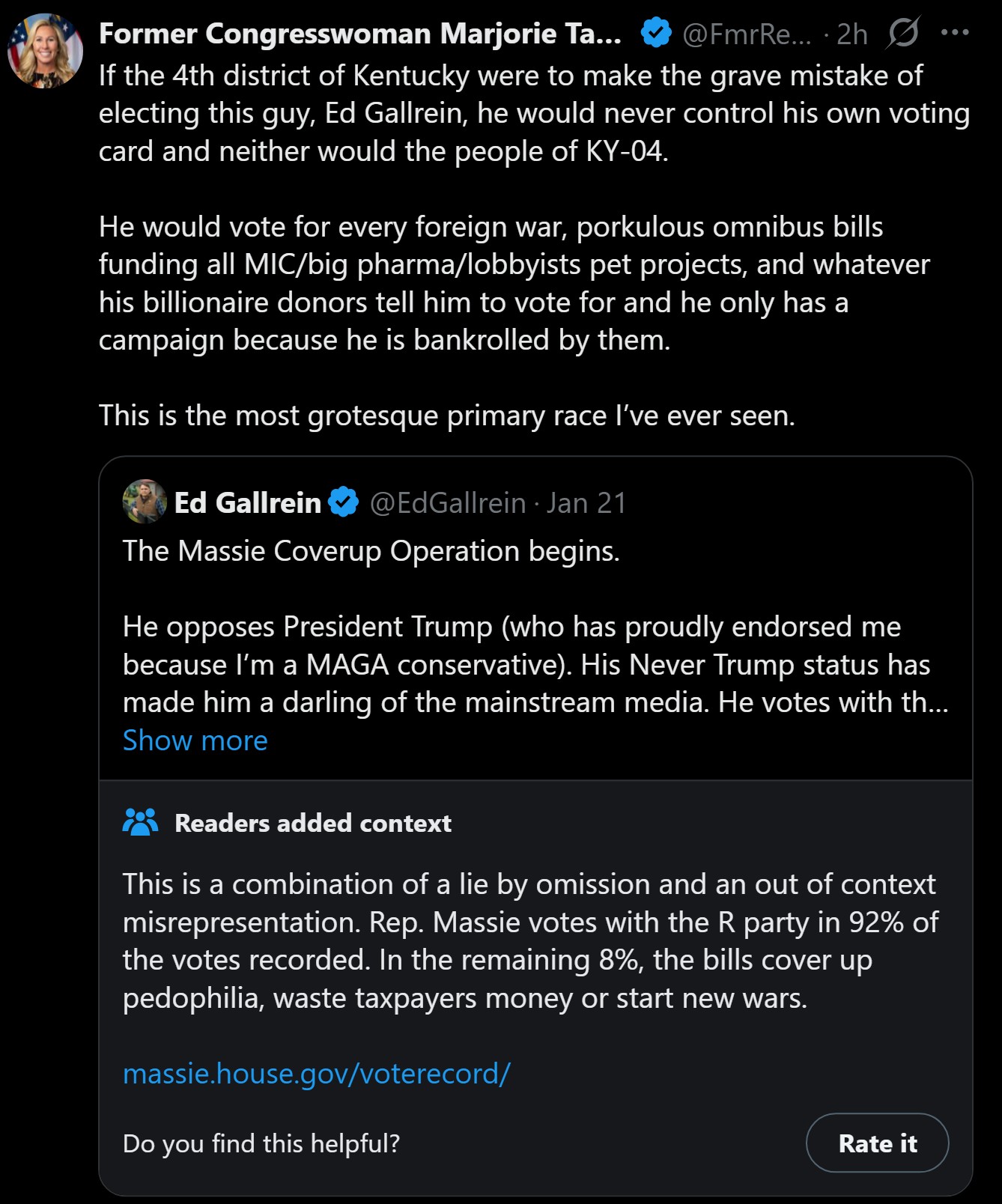Click Ed Gallrein's blue verified badge
1002x1204 pixels.
[x=344, y=502]
